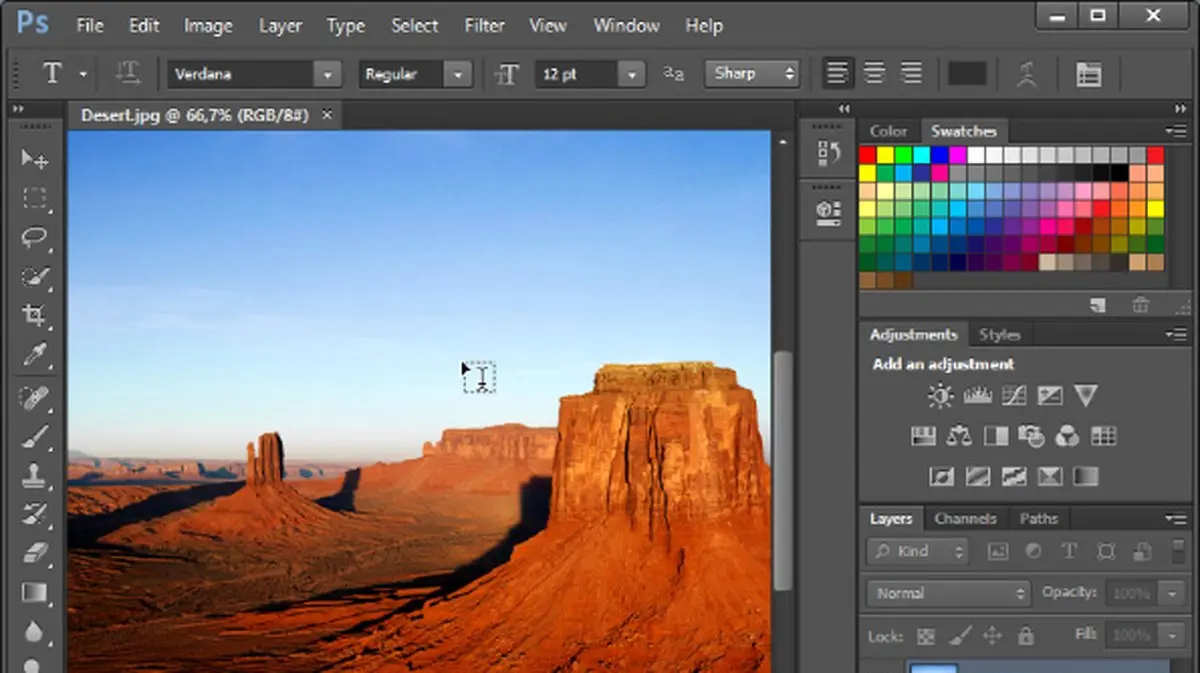Viewport: 1200px width, 673px height.
Task: Select the Lasso tool
Action: point(35,237)
